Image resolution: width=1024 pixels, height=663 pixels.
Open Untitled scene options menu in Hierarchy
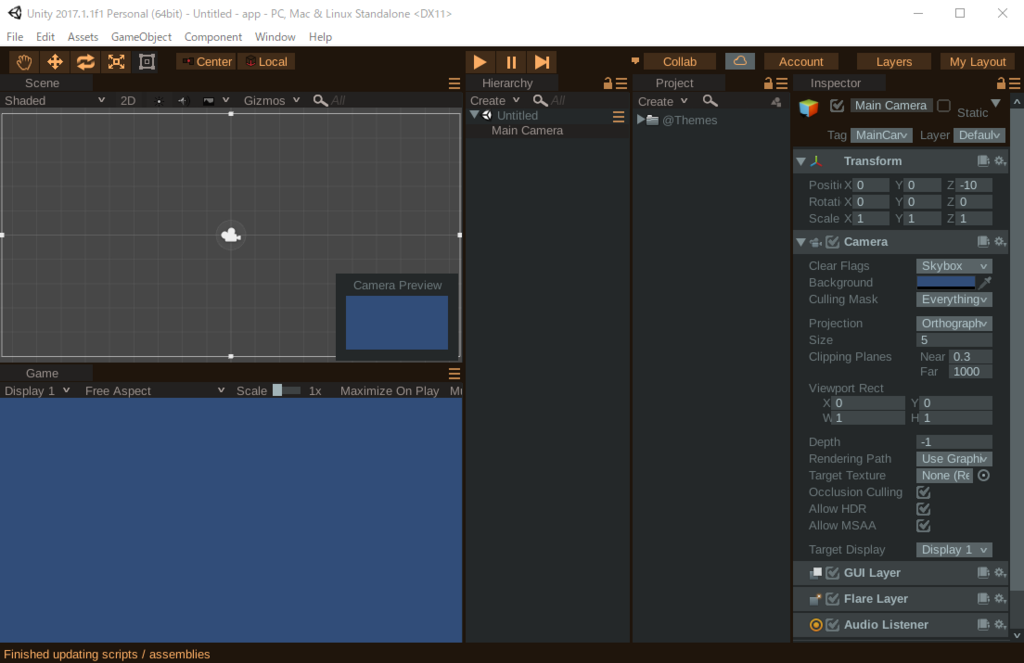click(618, 116)
